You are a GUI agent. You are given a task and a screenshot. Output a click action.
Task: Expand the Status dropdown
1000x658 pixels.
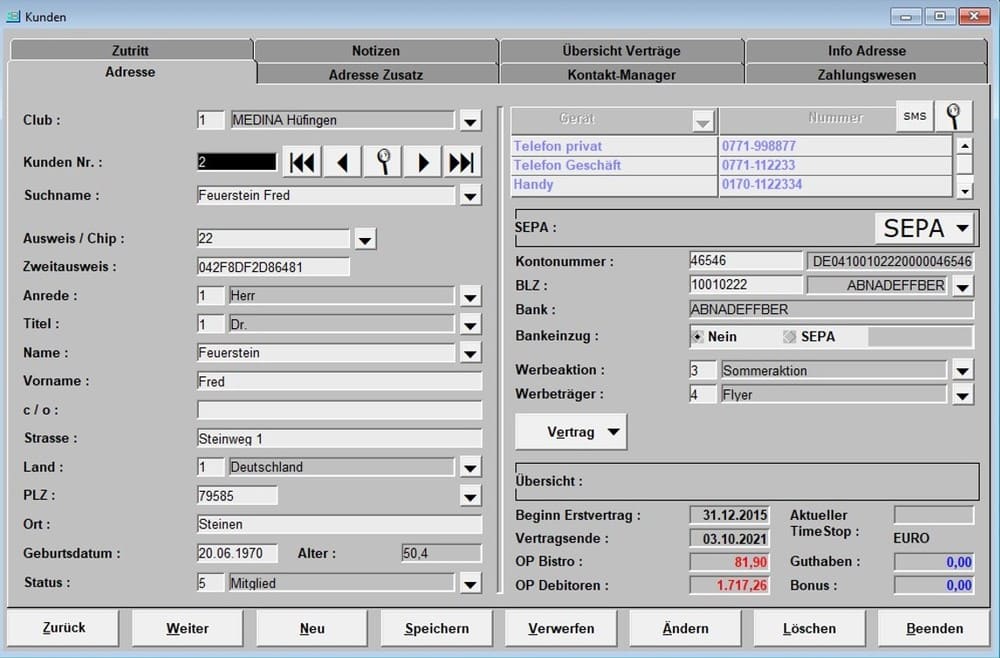pyautogui.click(x=470, y=583)
